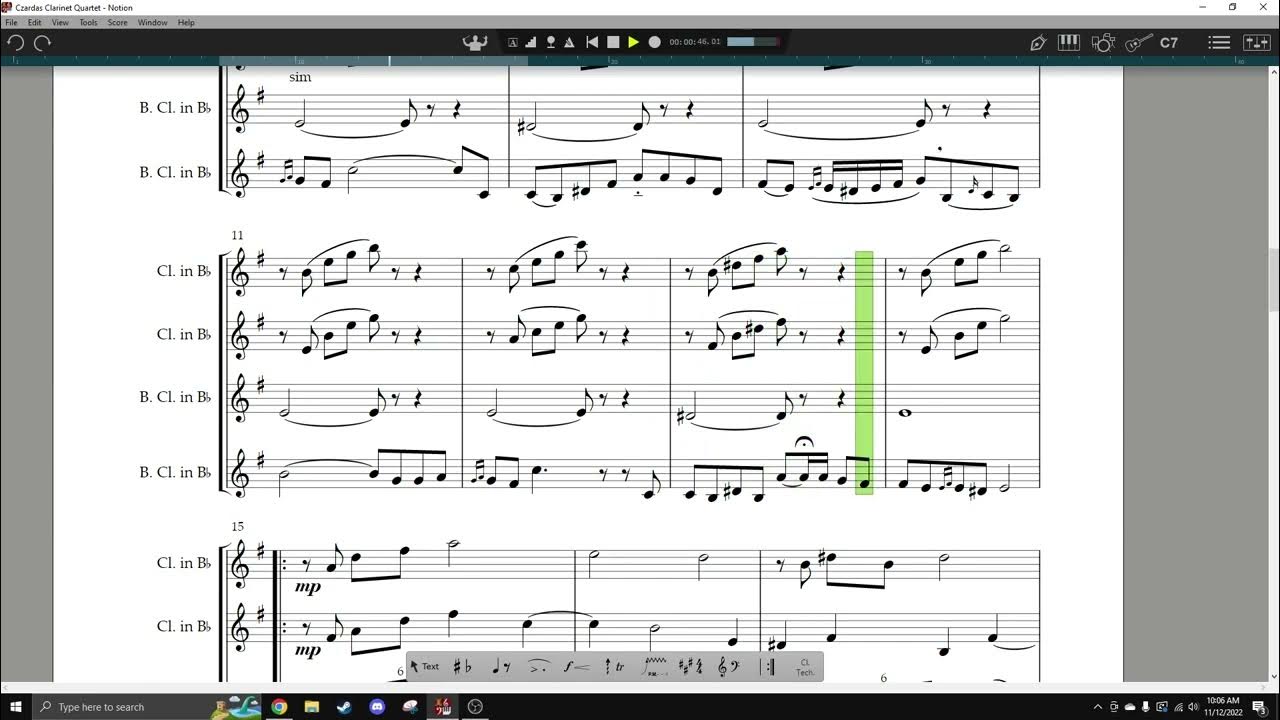Open the notification center
Image resolution: width=1280 pixels, height=720 pixels.
click(x=1260, y=707)
